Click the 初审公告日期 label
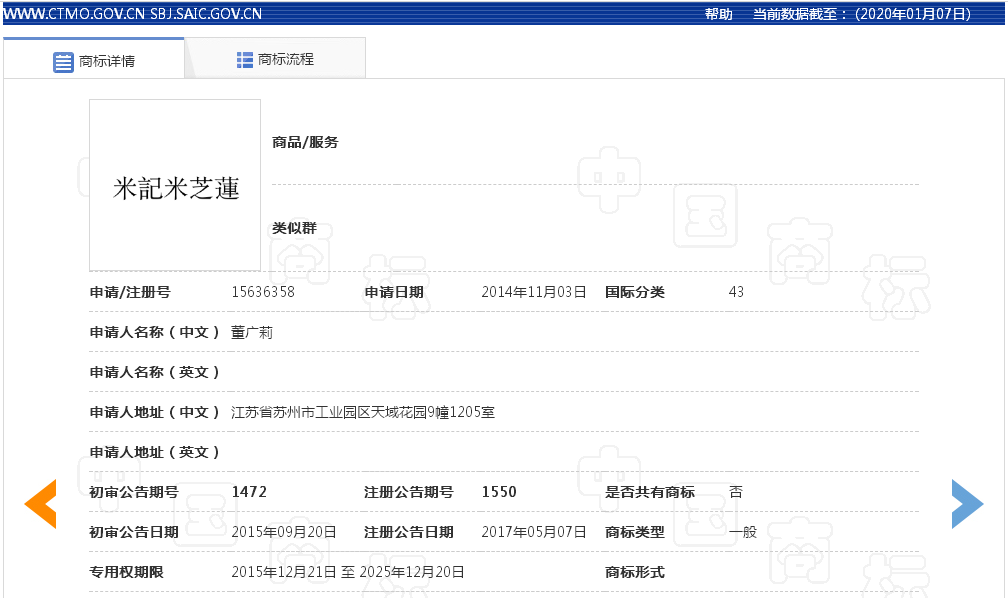 coord(134,532)
